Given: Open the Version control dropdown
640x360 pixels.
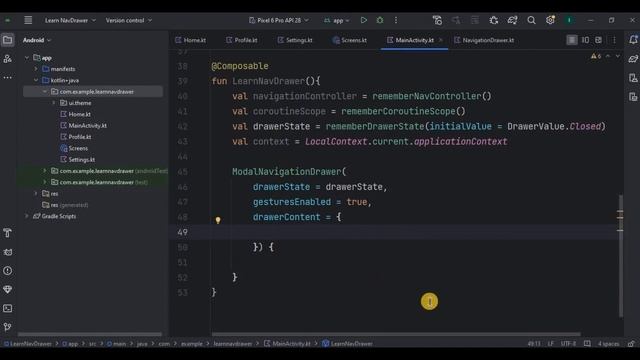Looking at the screenshot, I should tap(129, 20).
